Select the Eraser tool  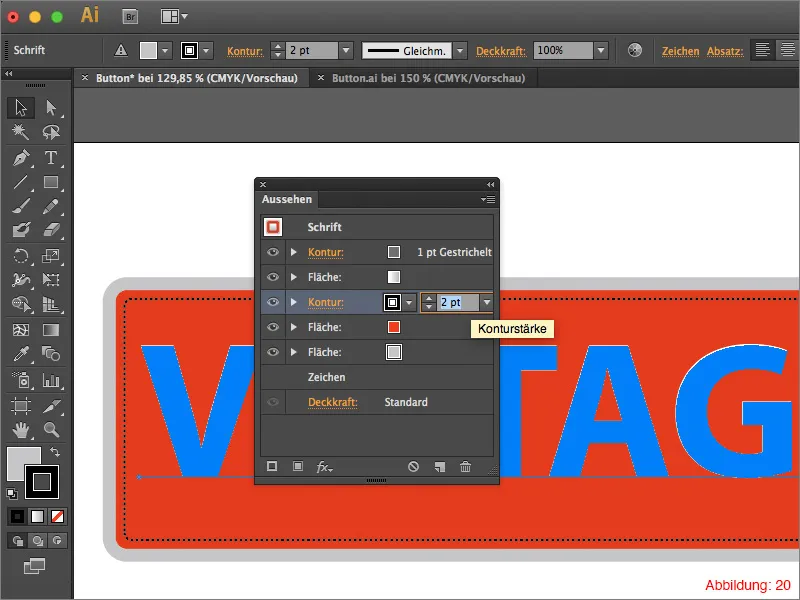51,231
